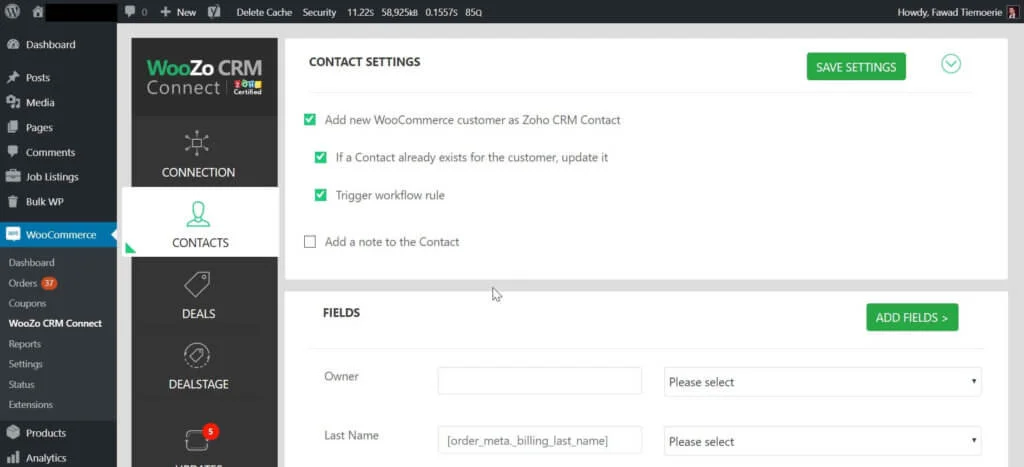Collapse Contact Settings with the circled chevron
This screenshot has width=1024, height=467.
point(951,64)
